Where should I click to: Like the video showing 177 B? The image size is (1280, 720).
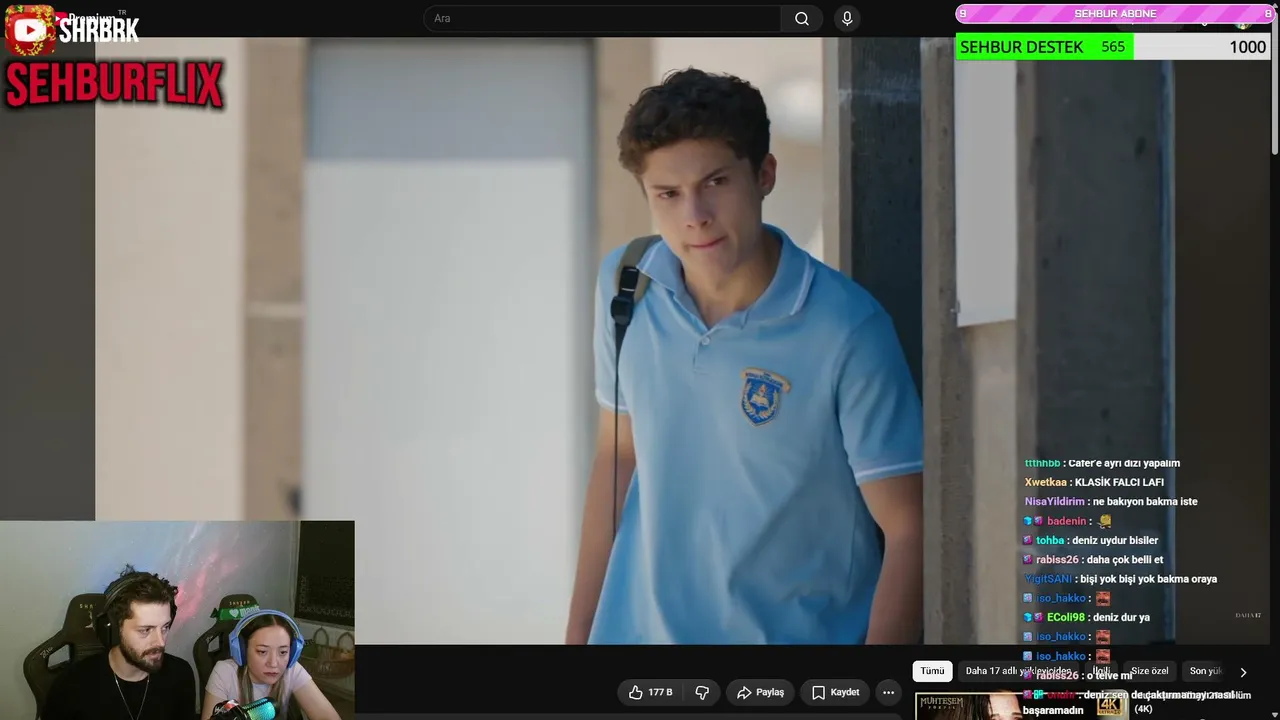click(650, 692)
